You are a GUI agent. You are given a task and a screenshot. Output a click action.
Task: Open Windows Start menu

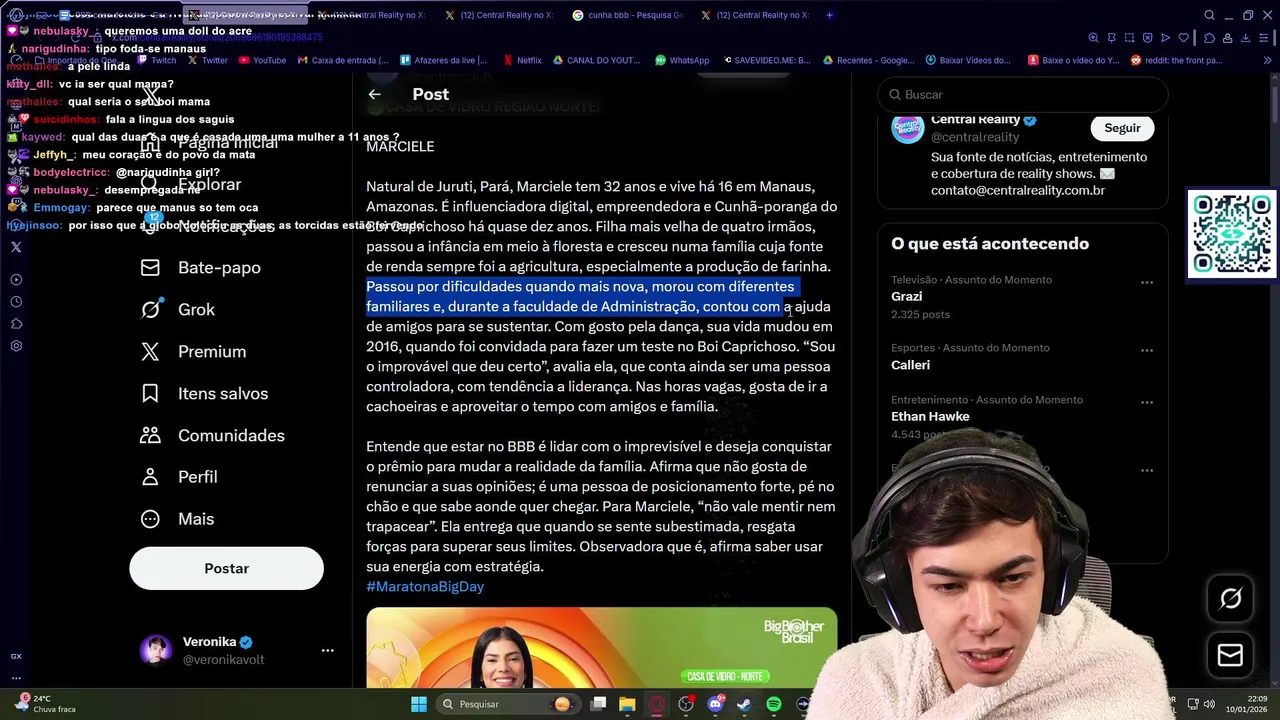tap(418, 704)
